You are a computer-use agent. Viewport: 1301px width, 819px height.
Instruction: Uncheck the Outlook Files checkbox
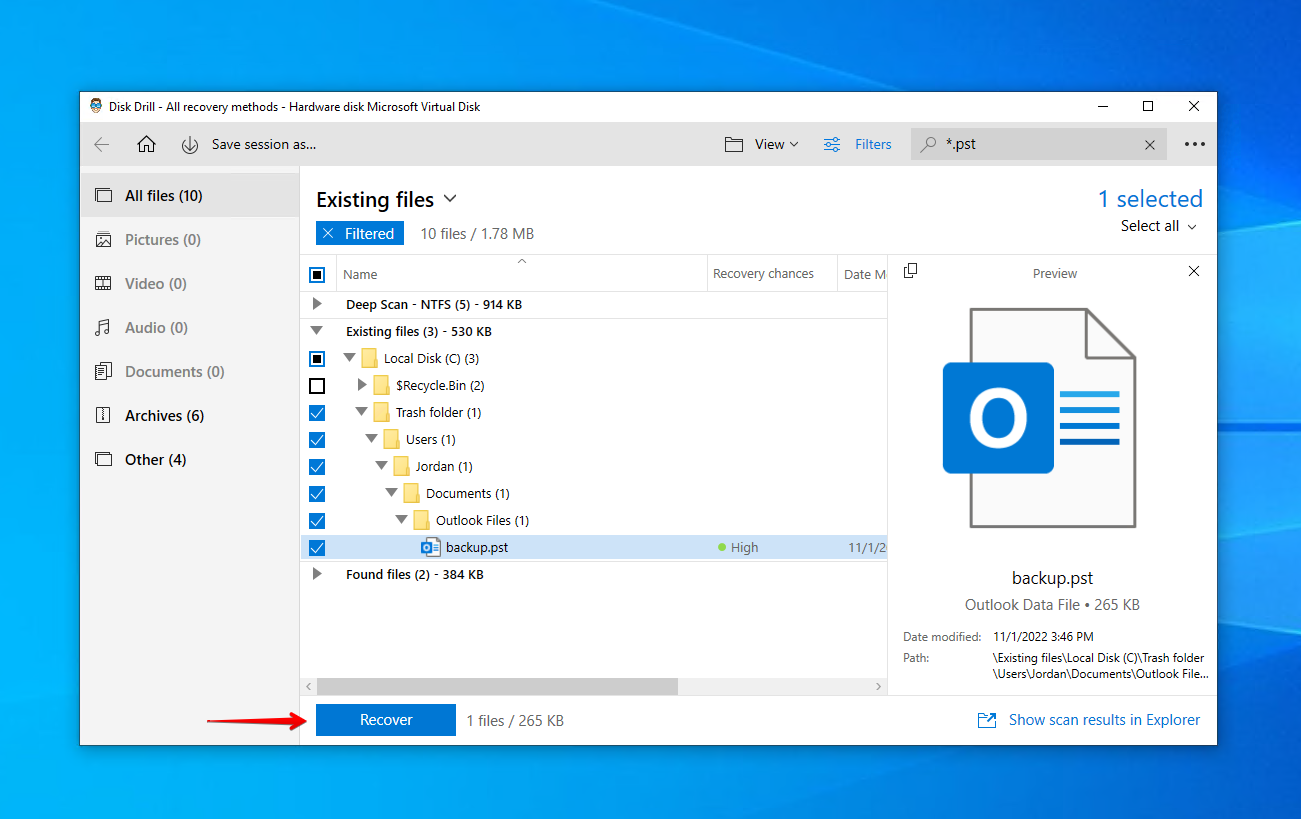pyautogui.click(x=317, y=520)
